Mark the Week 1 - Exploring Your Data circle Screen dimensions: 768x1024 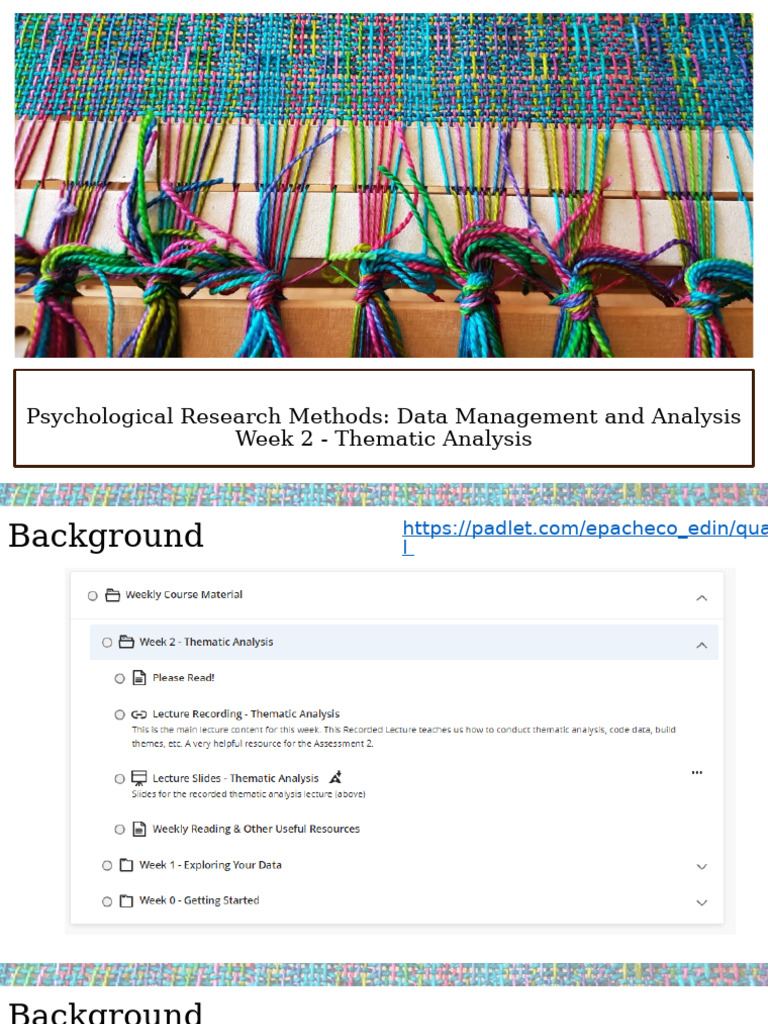pos(107,865)
